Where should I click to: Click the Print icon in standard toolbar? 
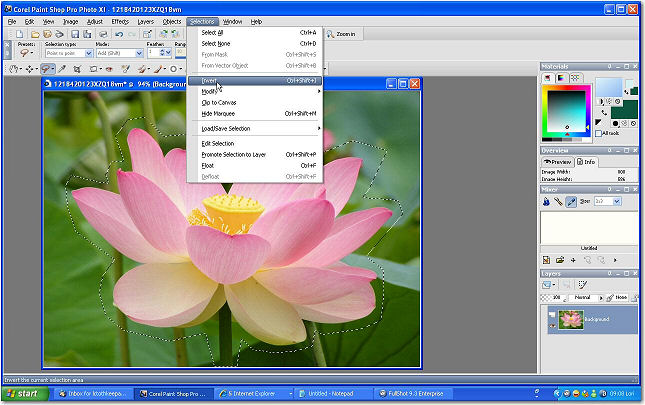pyautogui.click(x=103, y=34)
